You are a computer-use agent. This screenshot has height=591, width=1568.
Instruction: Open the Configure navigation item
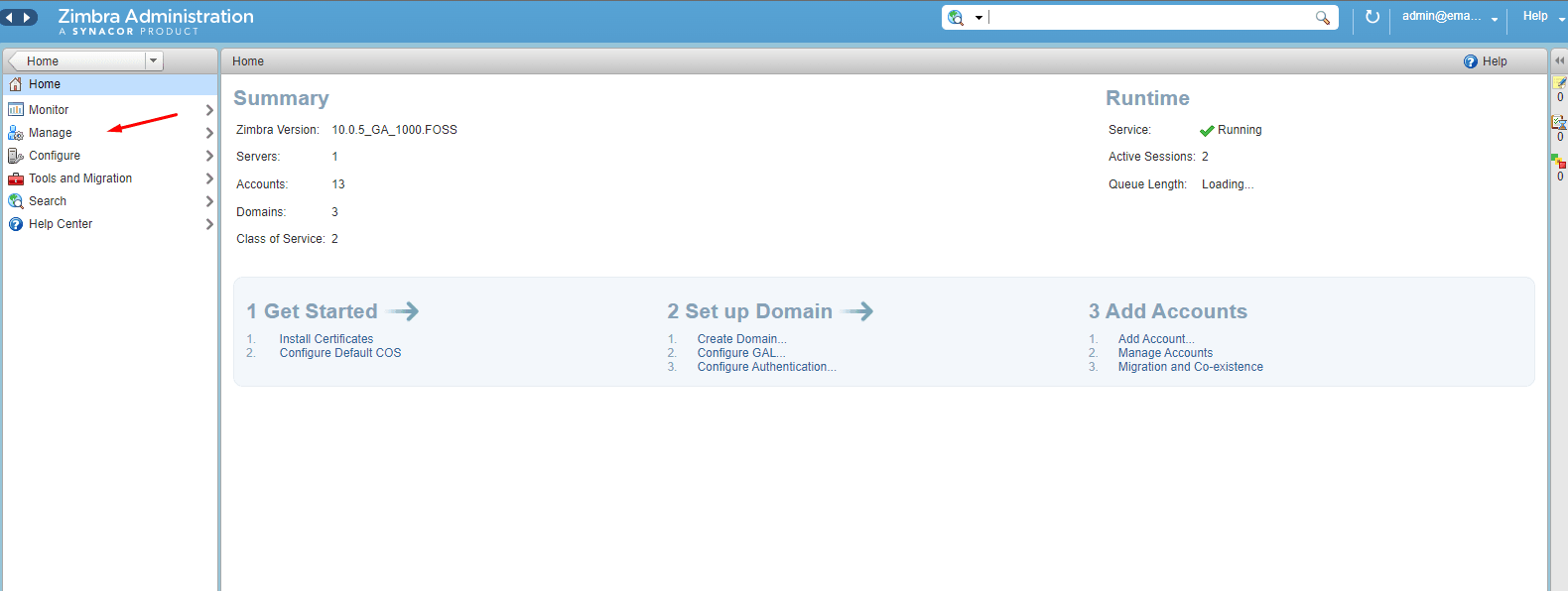click(x=110, y=156)
